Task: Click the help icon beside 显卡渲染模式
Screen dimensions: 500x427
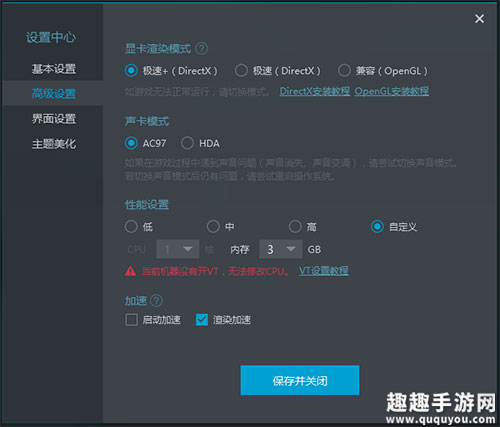Action: click(201, 49)
